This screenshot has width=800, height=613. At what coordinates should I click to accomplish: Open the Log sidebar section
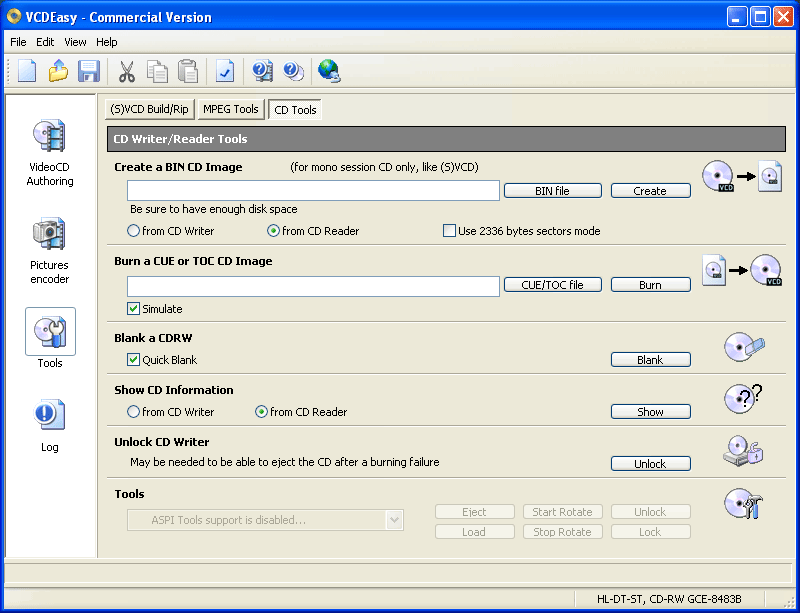(49, 426)
